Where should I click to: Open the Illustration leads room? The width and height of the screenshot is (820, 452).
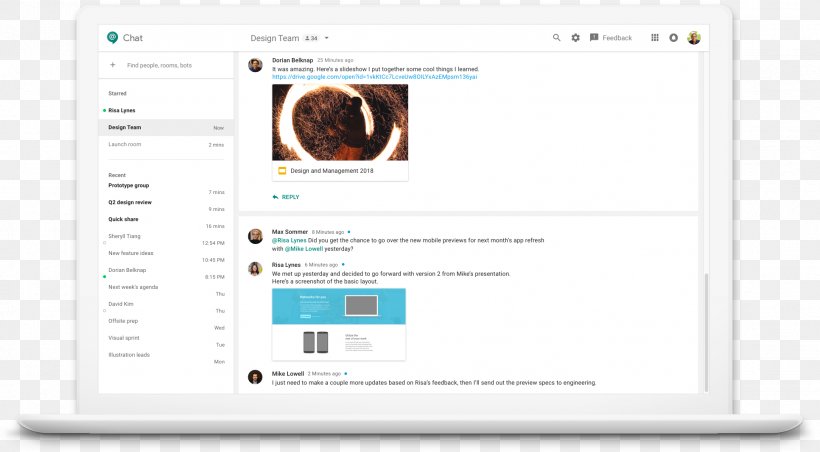[166, 358]
